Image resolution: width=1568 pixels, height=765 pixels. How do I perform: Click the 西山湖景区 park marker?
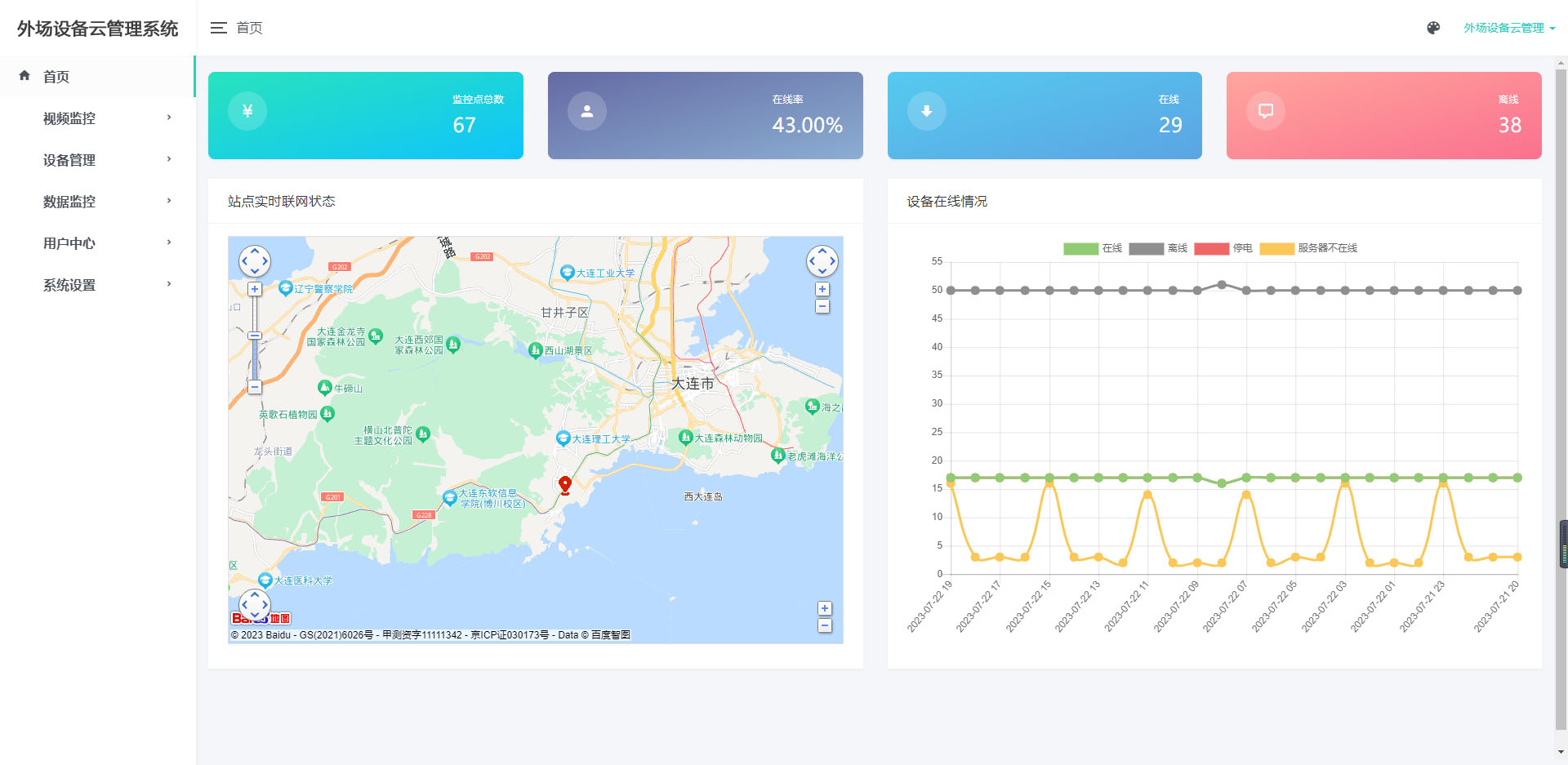[x=535, y=350]
